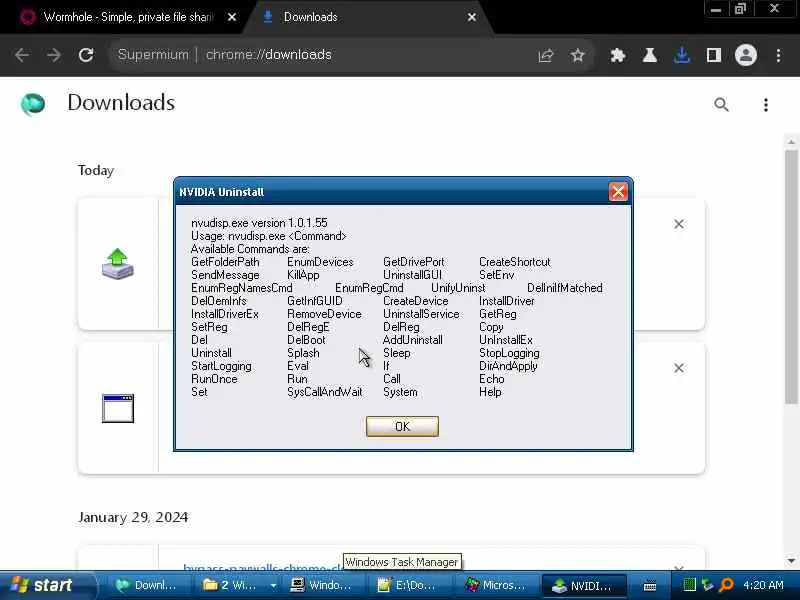
Task: Click OK in NVIDIA Uninstall dialog
Action: coord(402,426)
